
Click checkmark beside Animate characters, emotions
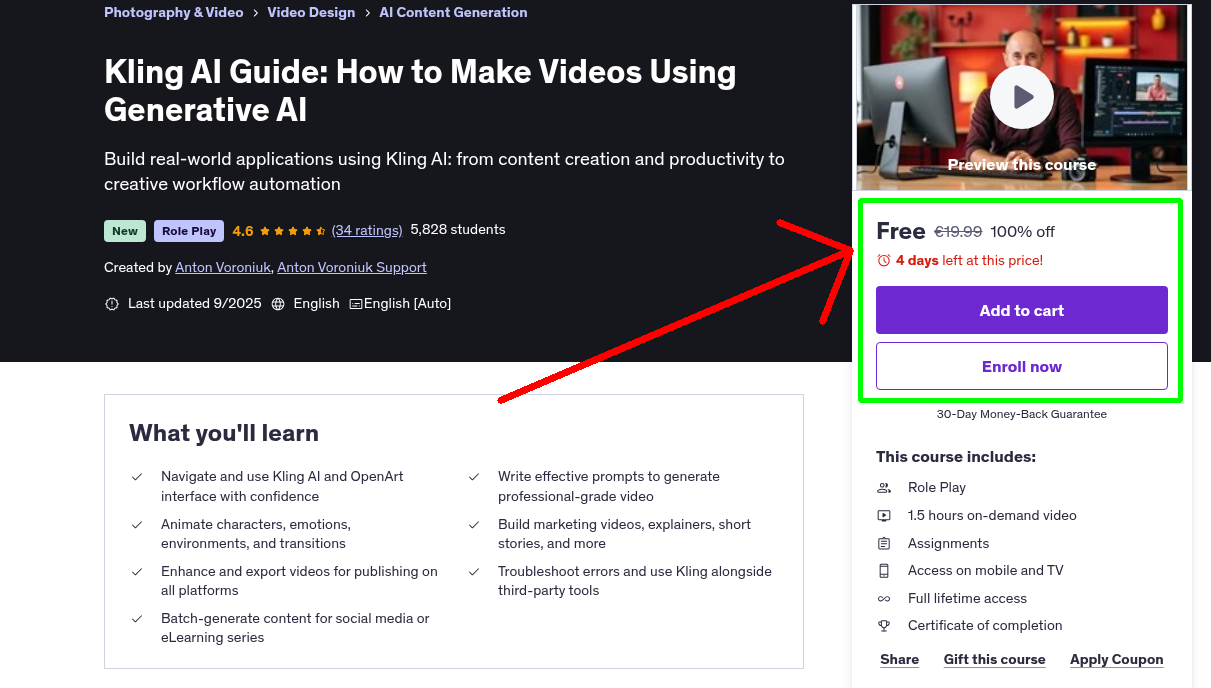137,525
